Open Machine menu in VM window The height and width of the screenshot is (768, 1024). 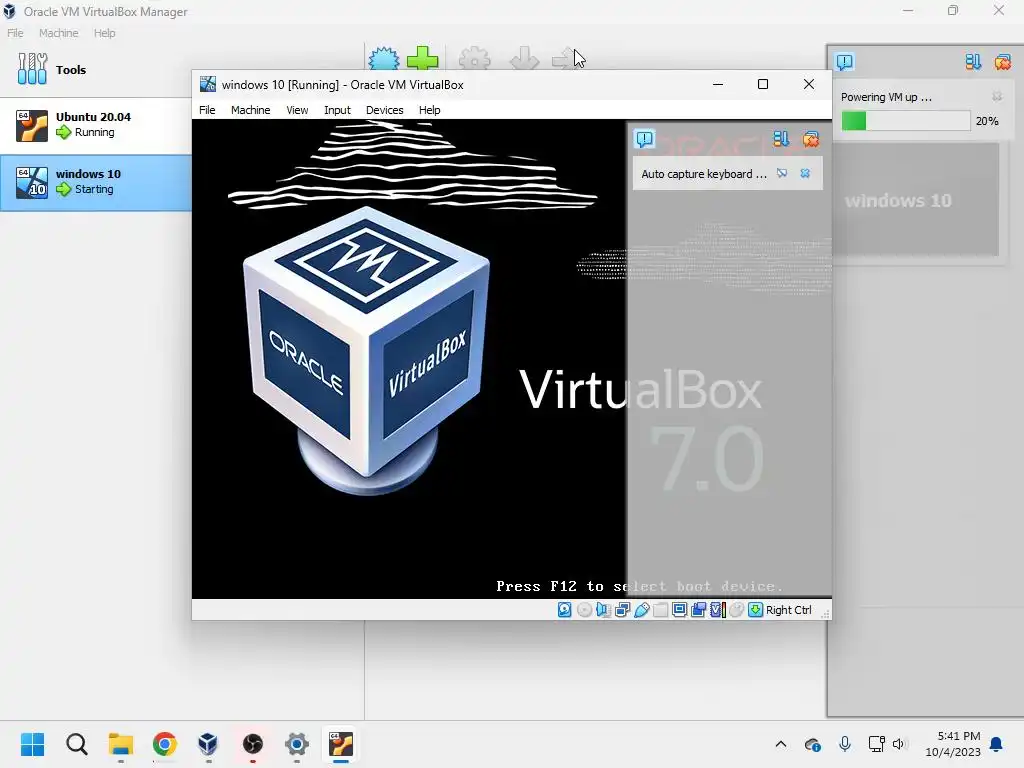pyautogui.click(x=251, y=110)
